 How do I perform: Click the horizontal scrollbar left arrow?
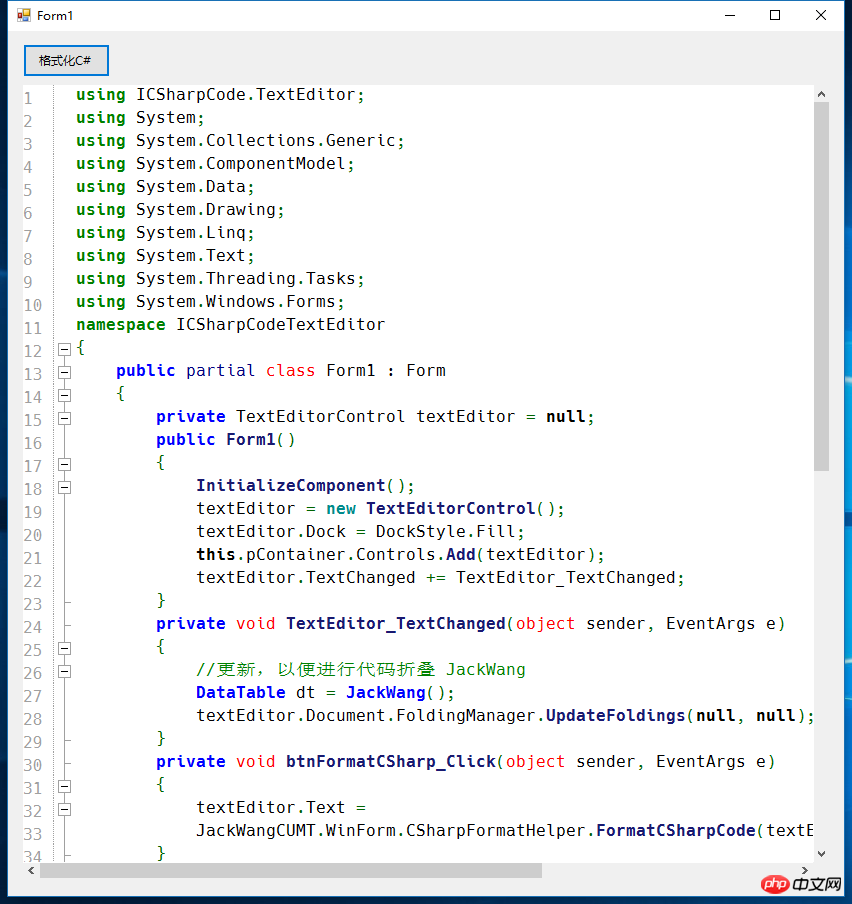pos(31,871)
